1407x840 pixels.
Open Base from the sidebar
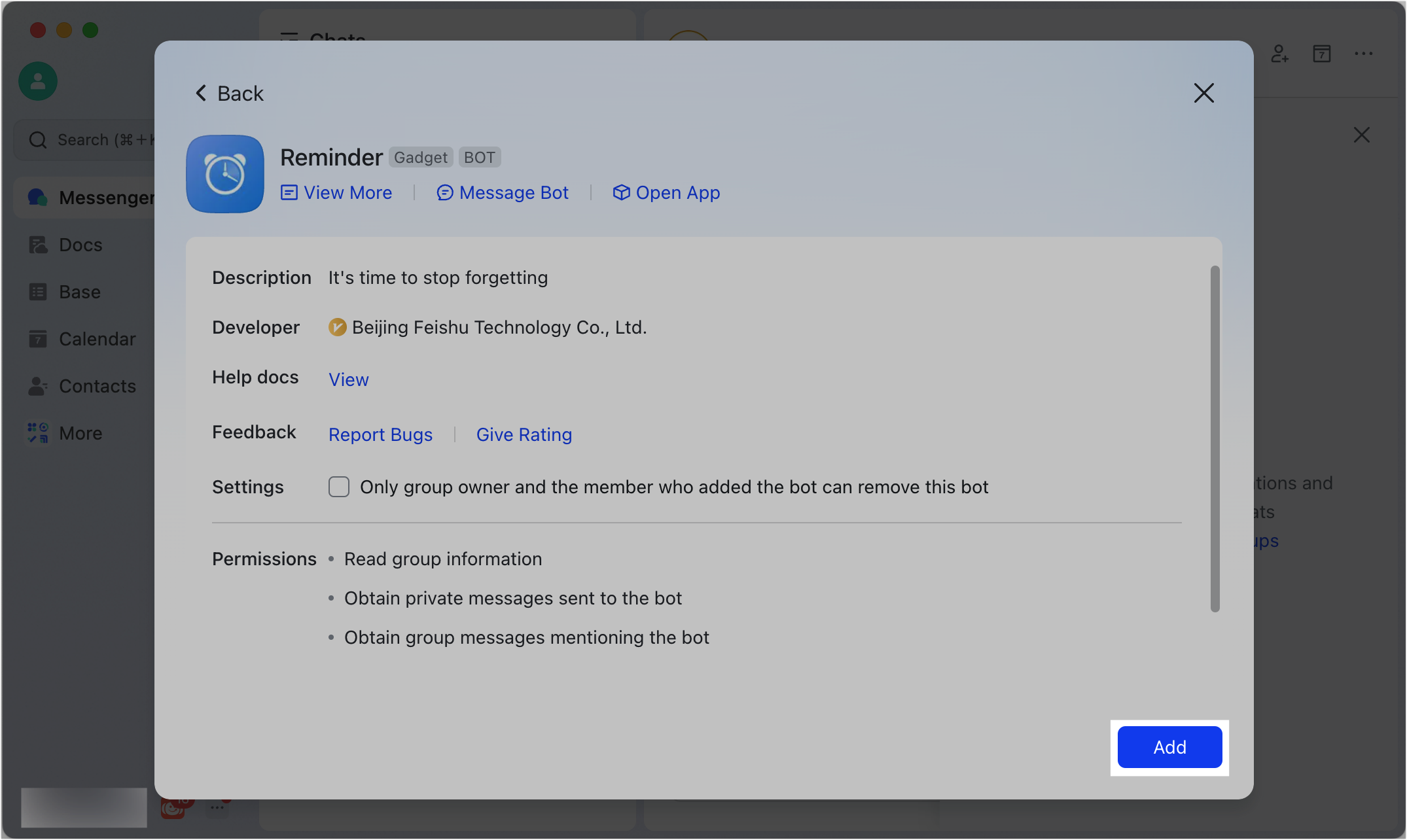[79, 292]
